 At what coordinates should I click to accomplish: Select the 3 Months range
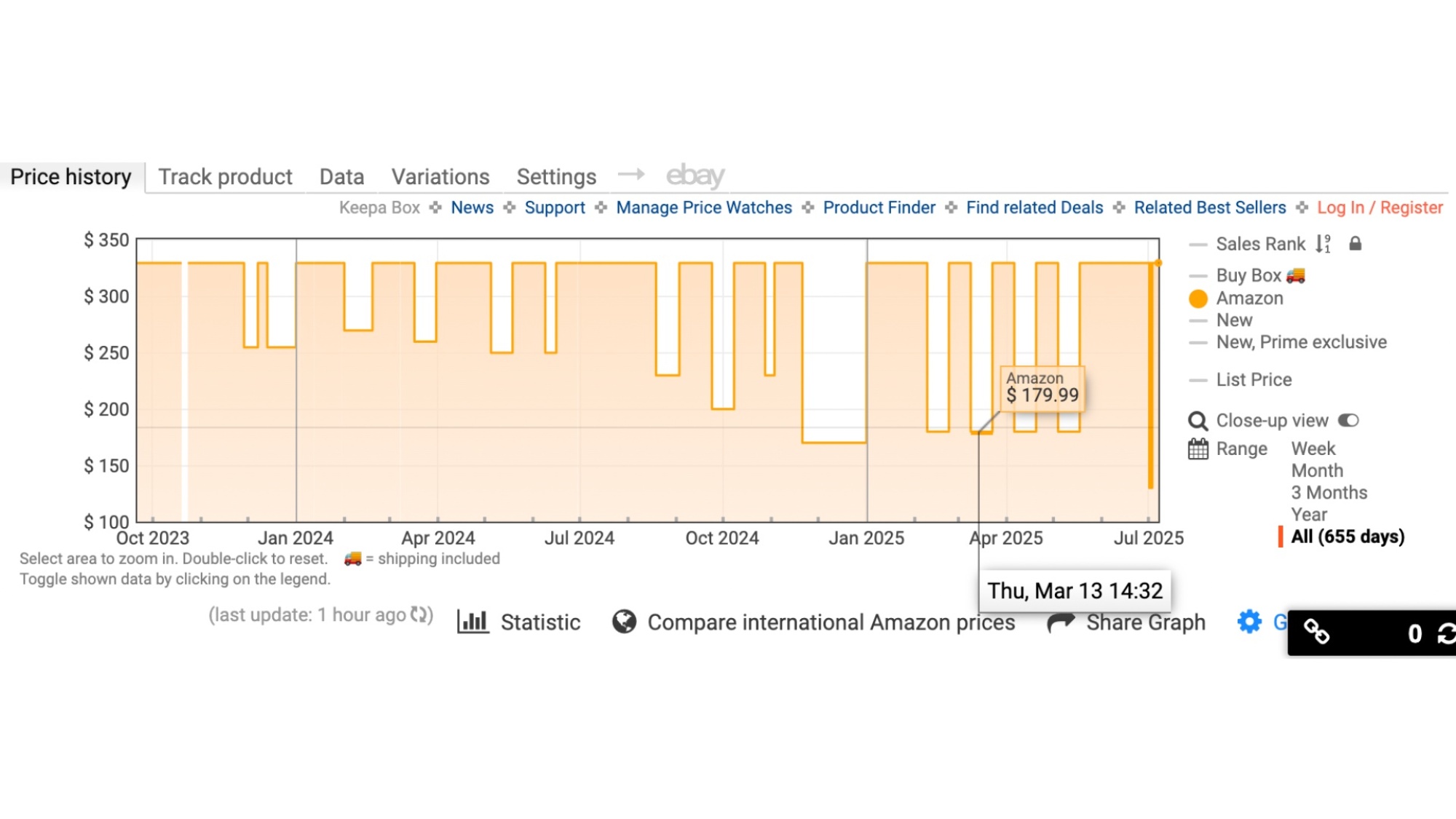pyautogui.click(x=1329, y=493)
